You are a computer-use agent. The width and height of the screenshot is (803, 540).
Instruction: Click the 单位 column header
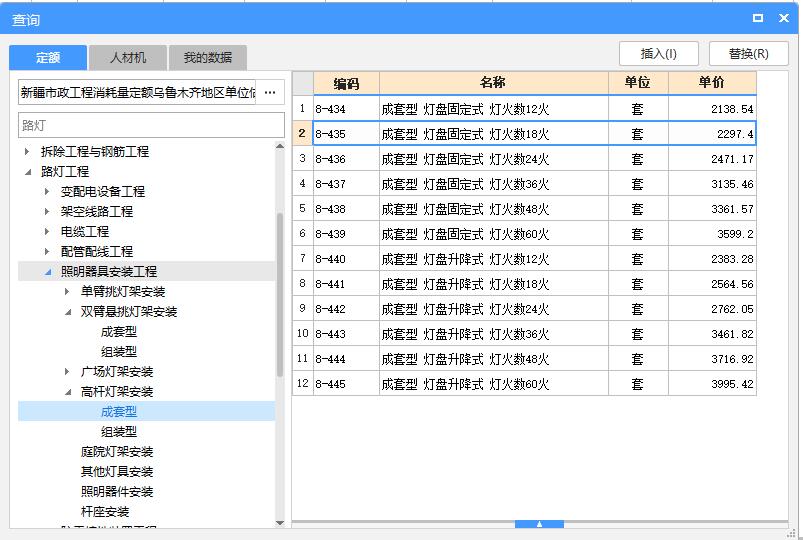(638, 83)
